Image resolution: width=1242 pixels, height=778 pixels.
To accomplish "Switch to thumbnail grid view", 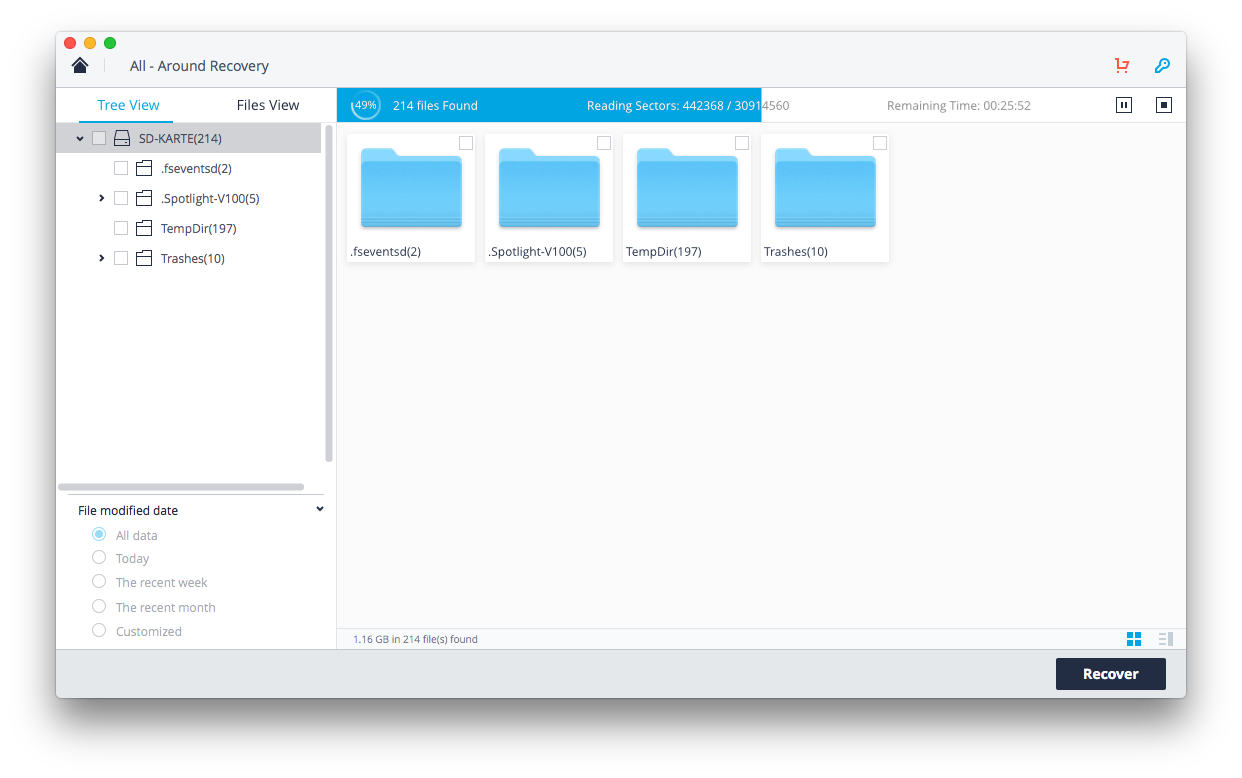I will (x=1134, y=639).
